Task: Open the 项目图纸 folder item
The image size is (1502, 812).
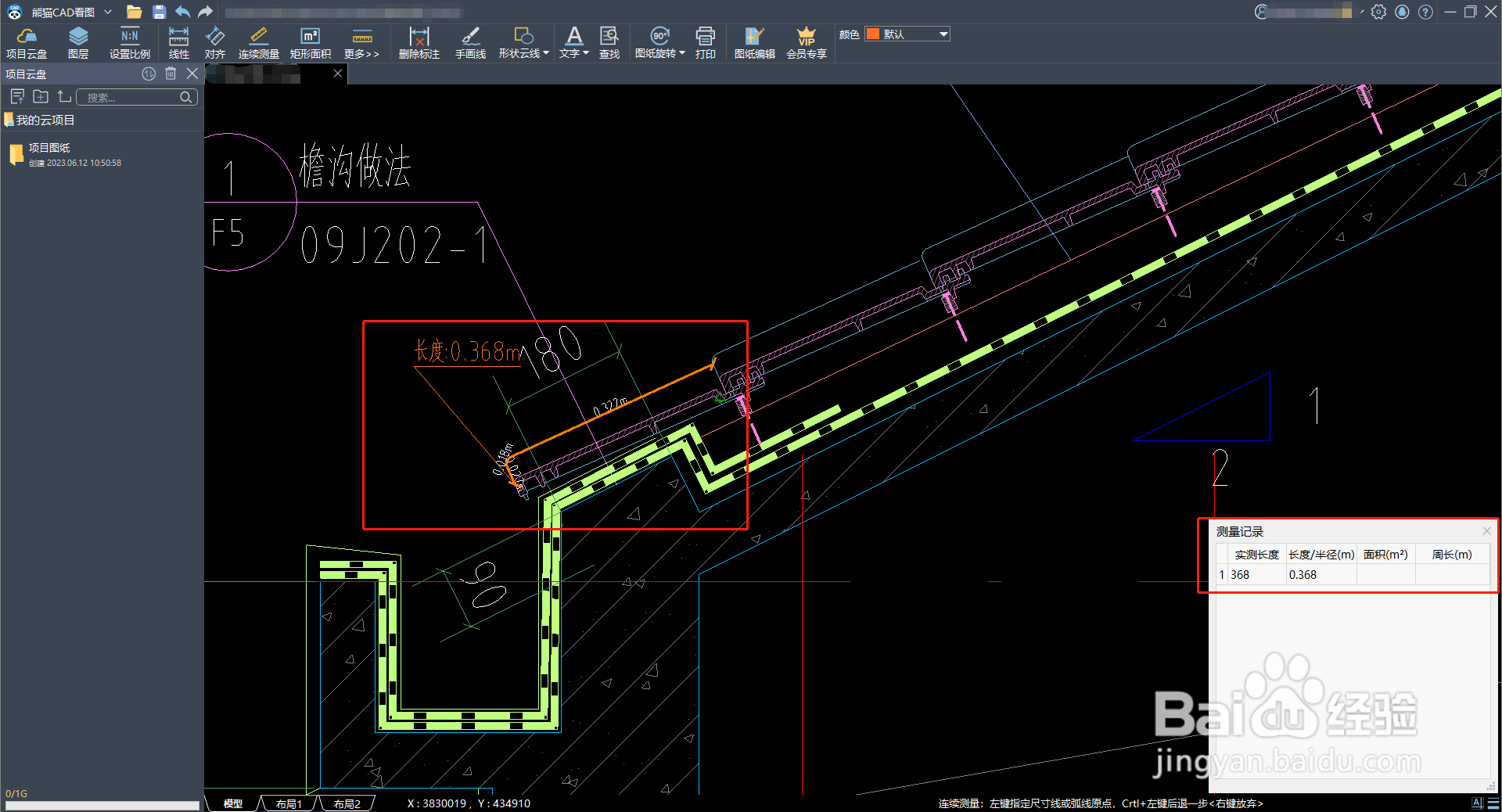Action: click(66, 154)
